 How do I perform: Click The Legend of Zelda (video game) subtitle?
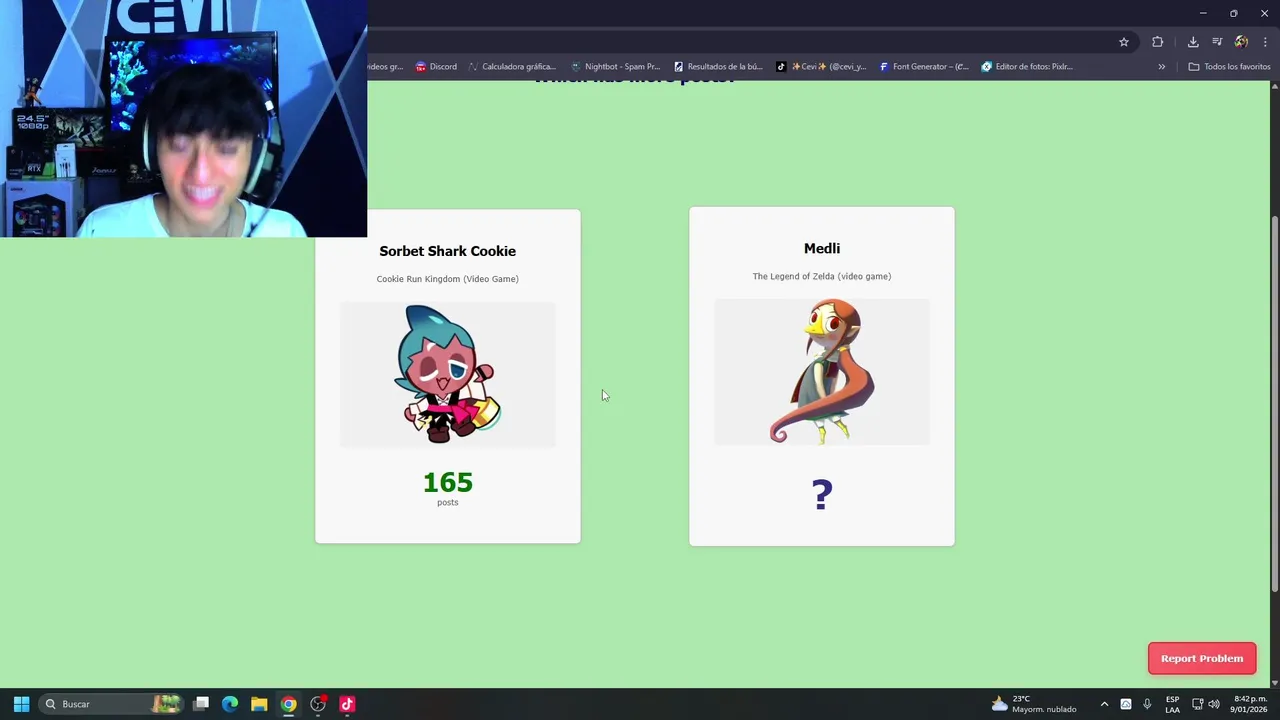pos(822,276)
